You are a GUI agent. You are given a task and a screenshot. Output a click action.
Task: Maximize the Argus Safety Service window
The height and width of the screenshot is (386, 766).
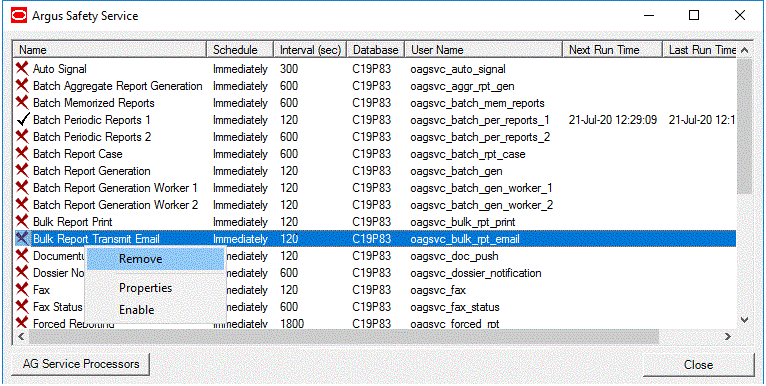click(694, 16)
